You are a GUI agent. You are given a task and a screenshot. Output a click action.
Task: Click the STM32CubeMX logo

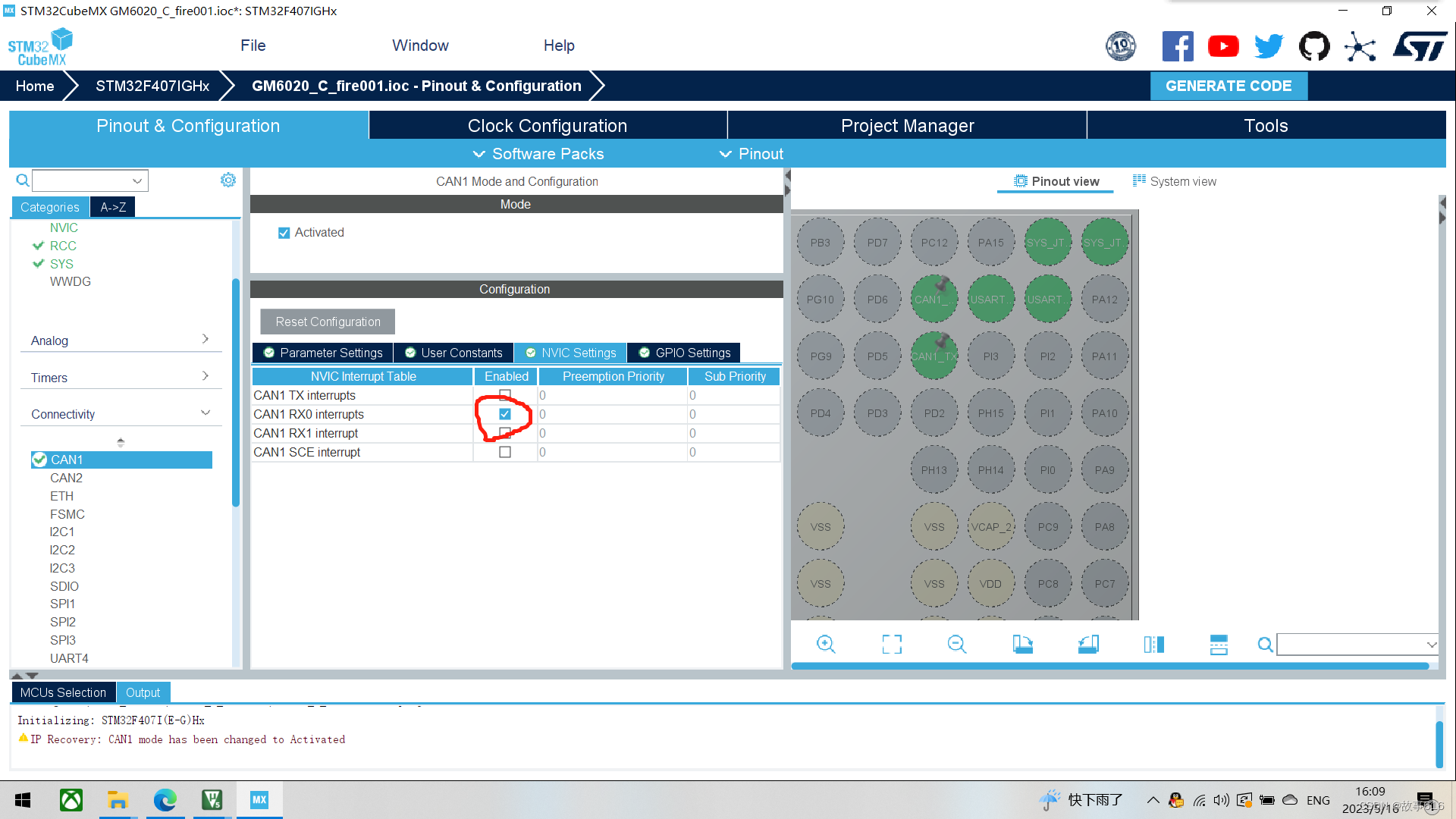(40, 47)
